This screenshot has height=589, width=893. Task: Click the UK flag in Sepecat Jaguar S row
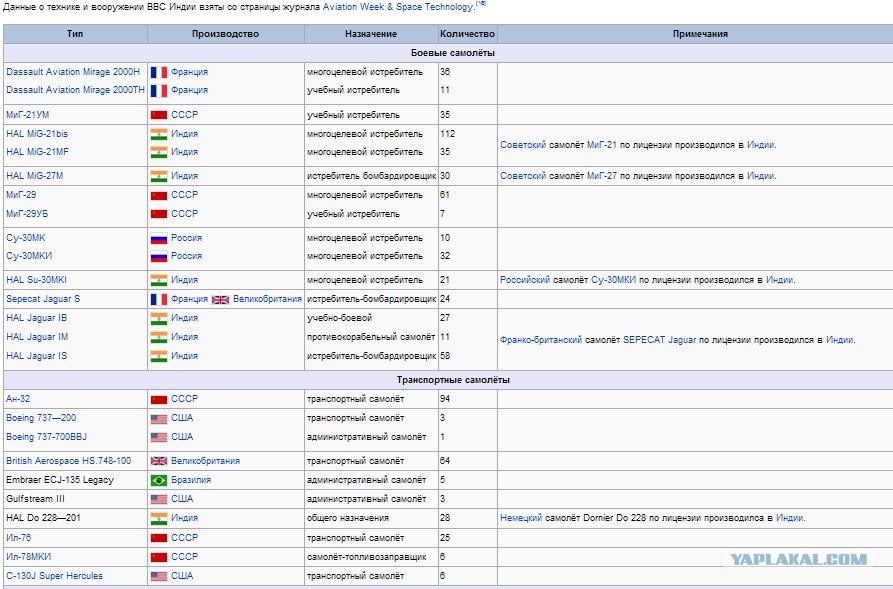pos(220,300)
